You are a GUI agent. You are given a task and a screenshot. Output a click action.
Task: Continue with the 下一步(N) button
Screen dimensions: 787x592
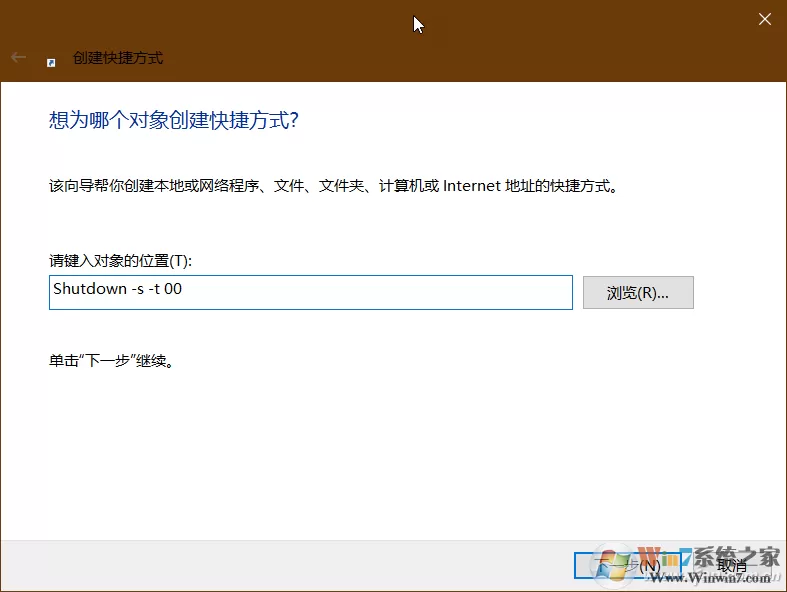coord(627,566)
